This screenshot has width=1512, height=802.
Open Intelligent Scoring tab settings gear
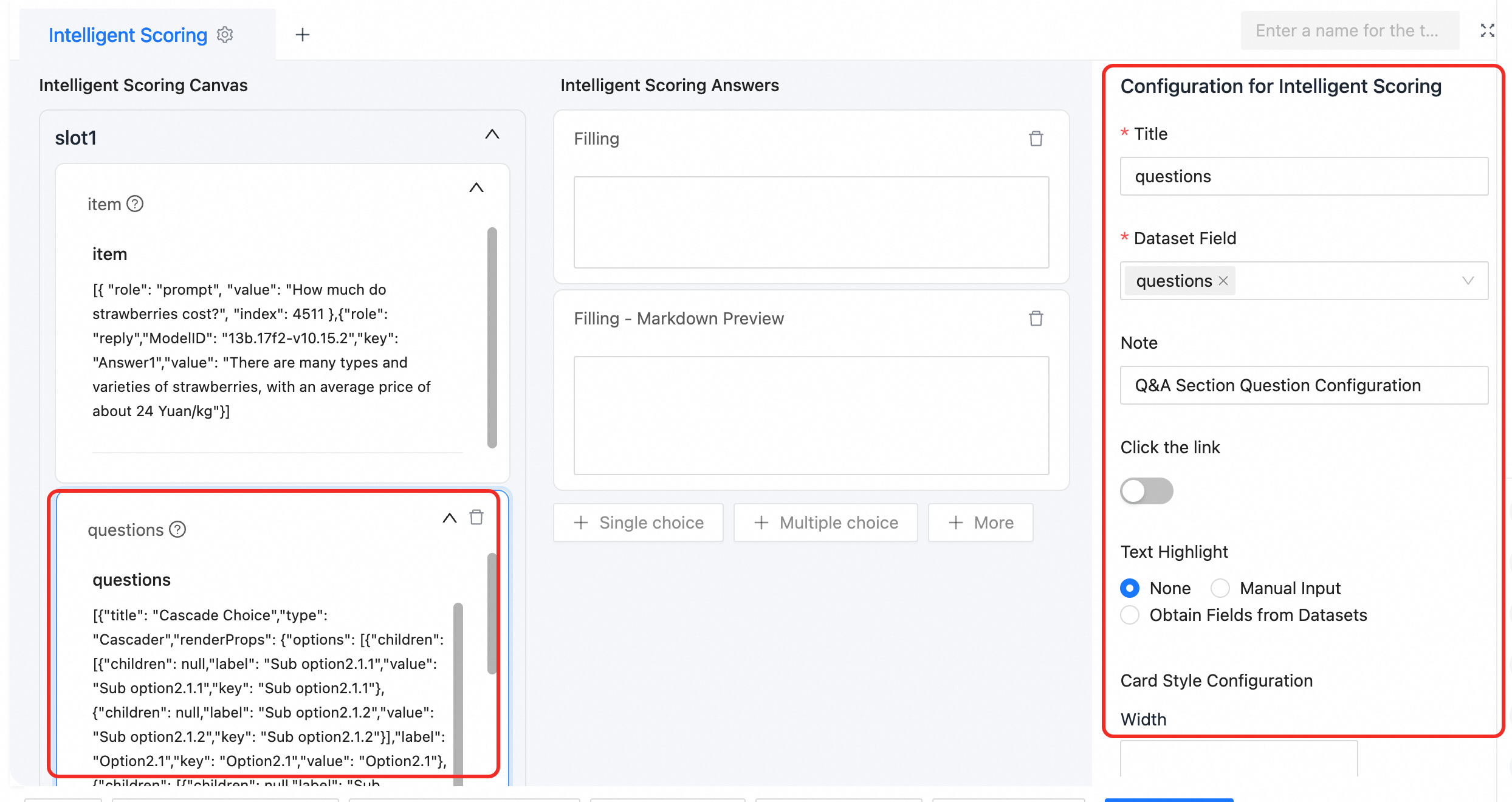[x=225, y=35]
